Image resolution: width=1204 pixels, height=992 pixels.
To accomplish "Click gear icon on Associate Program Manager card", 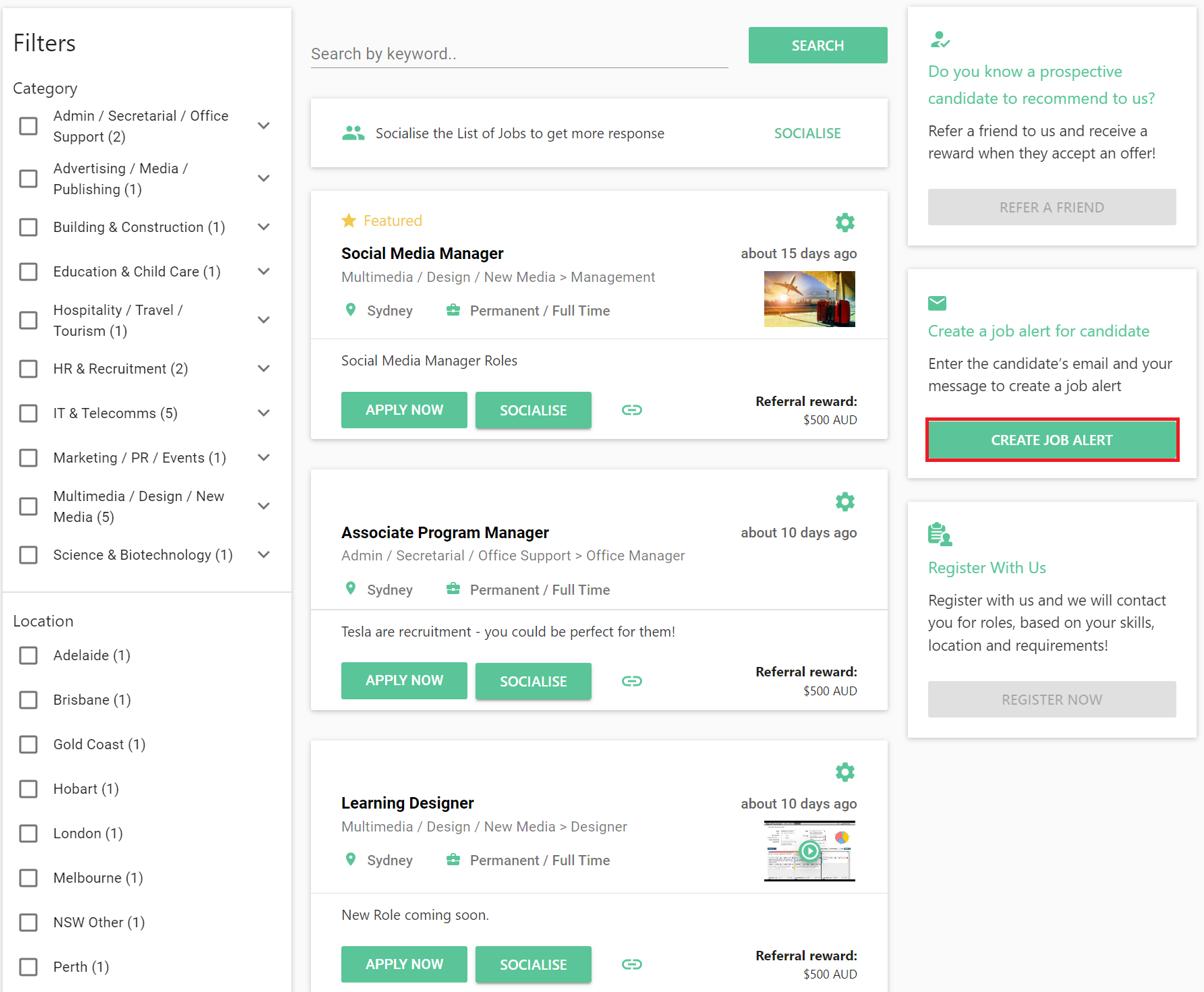I will [844, 502].
